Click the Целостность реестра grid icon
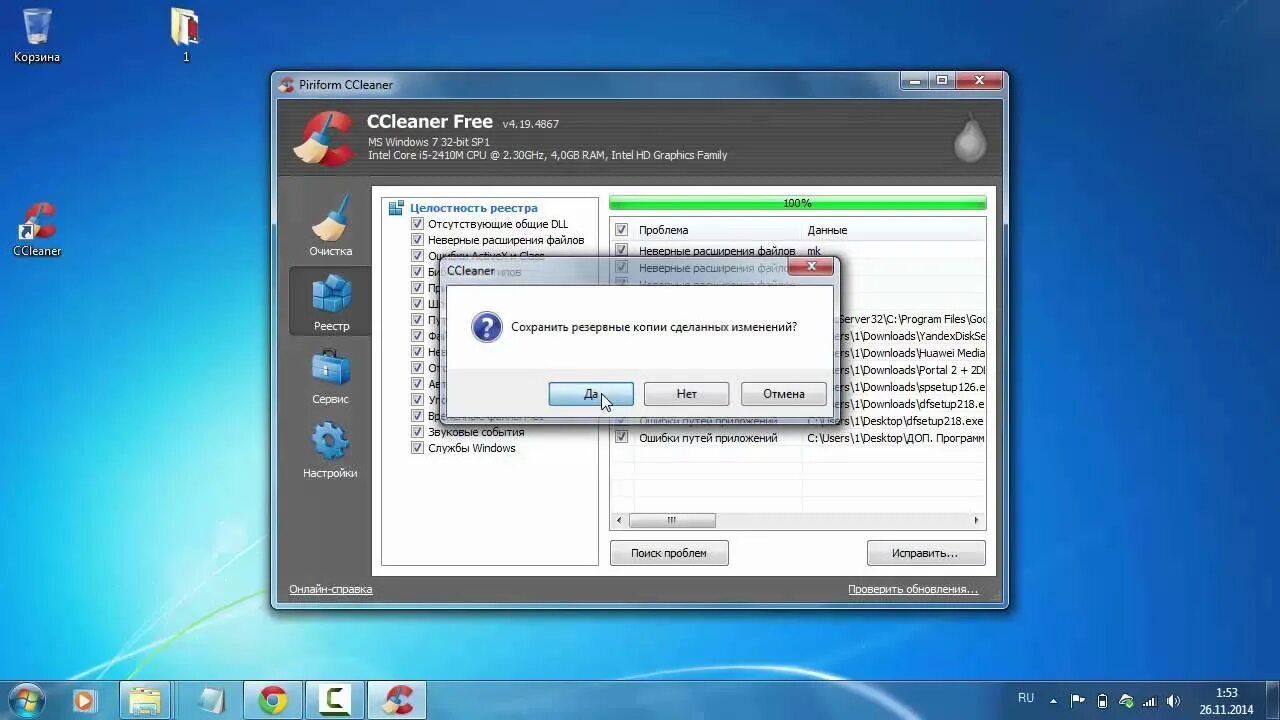1280x720 pixels. (396, 208)
